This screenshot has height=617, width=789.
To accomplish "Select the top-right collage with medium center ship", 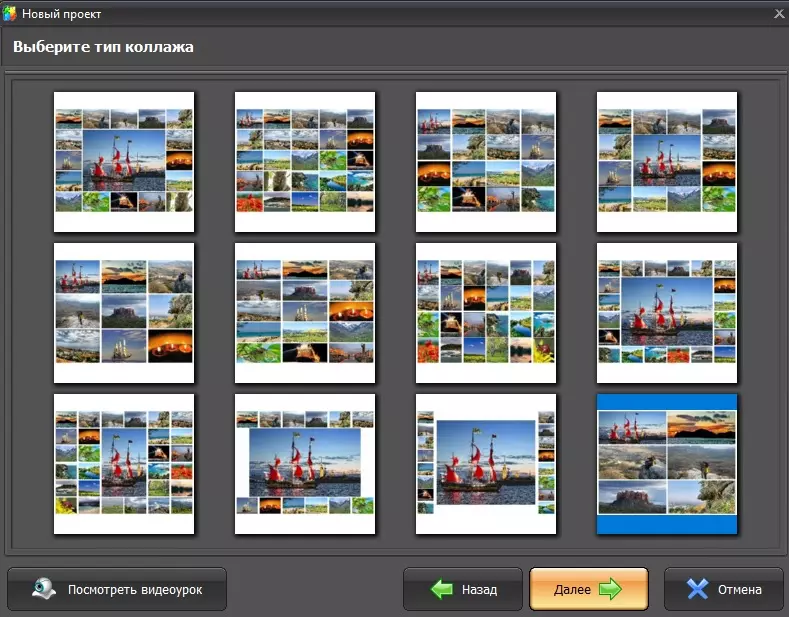I will (x=667, y=162).
